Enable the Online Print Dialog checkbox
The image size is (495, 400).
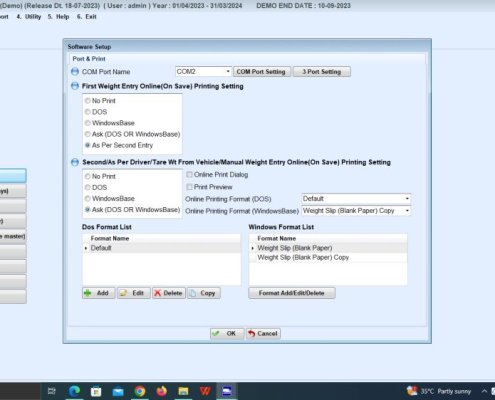pyautogui.click(x=189, y=175)
